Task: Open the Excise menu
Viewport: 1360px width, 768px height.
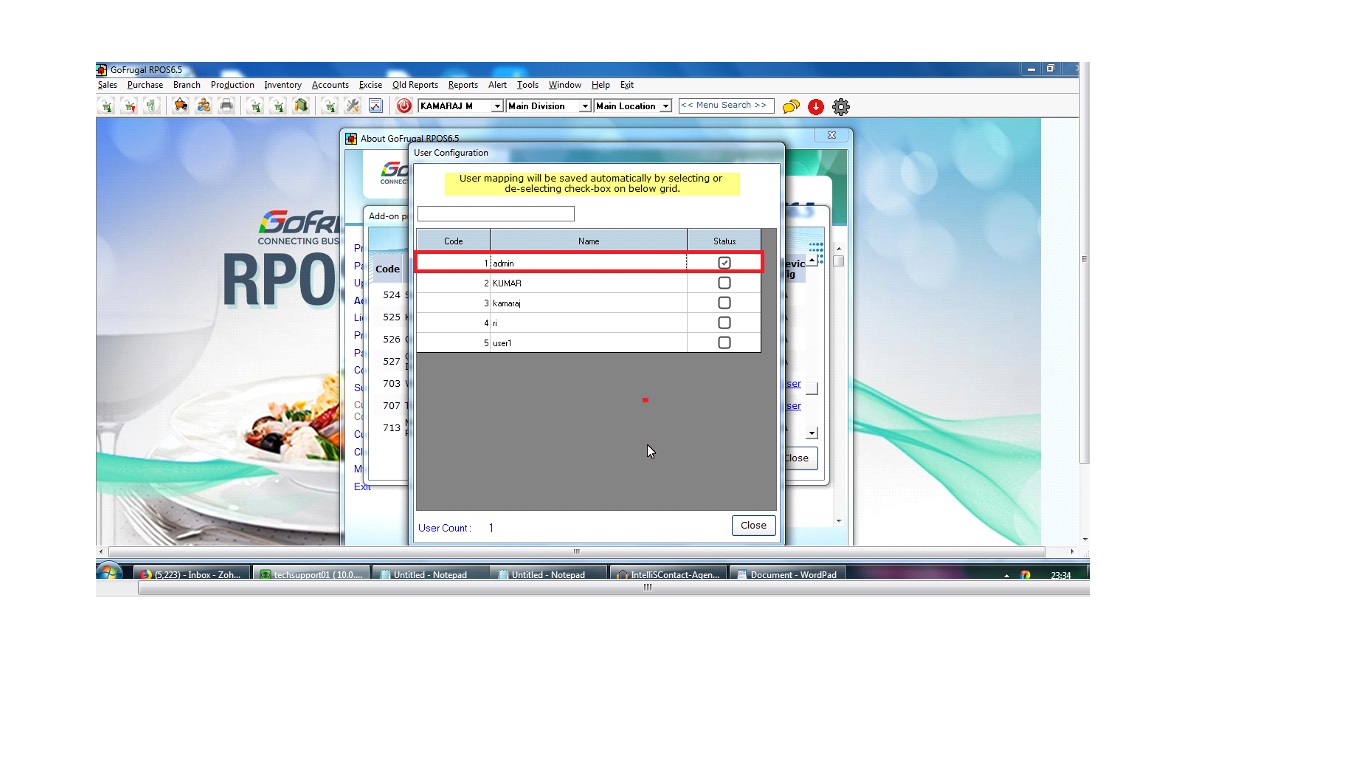Action: click(370, 85)
